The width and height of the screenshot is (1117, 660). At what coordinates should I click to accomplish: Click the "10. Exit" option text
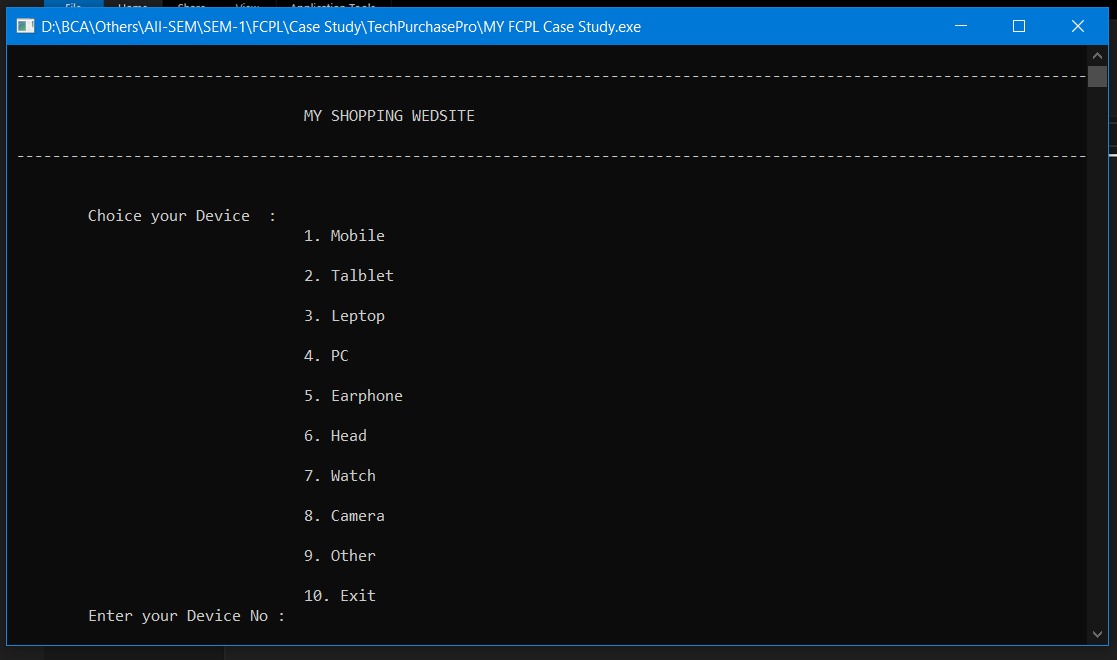pos(340,596)
